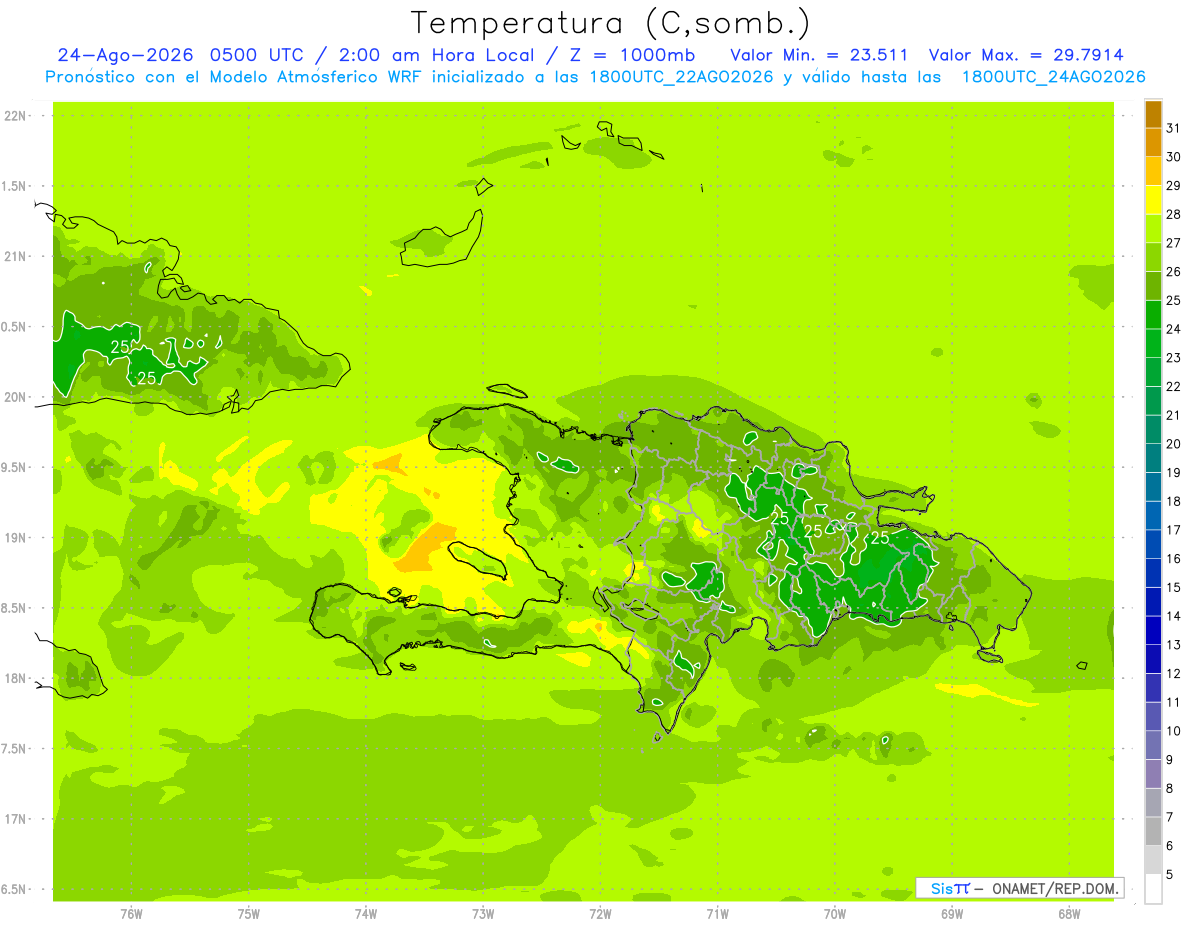
Task: Pick the teal legend swatch between 19 and 20
Action: click(x=1153, y=458)
